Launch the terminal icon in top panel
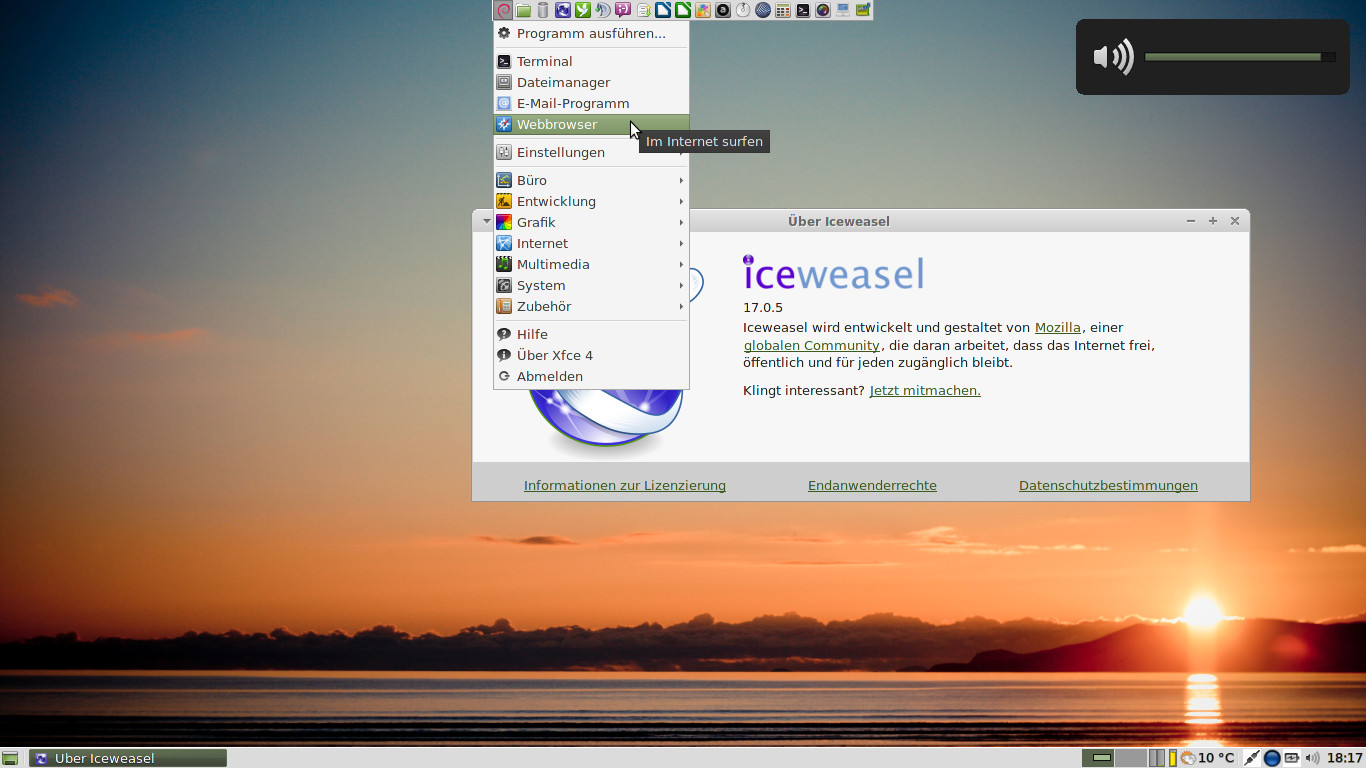 click(803, 10)
